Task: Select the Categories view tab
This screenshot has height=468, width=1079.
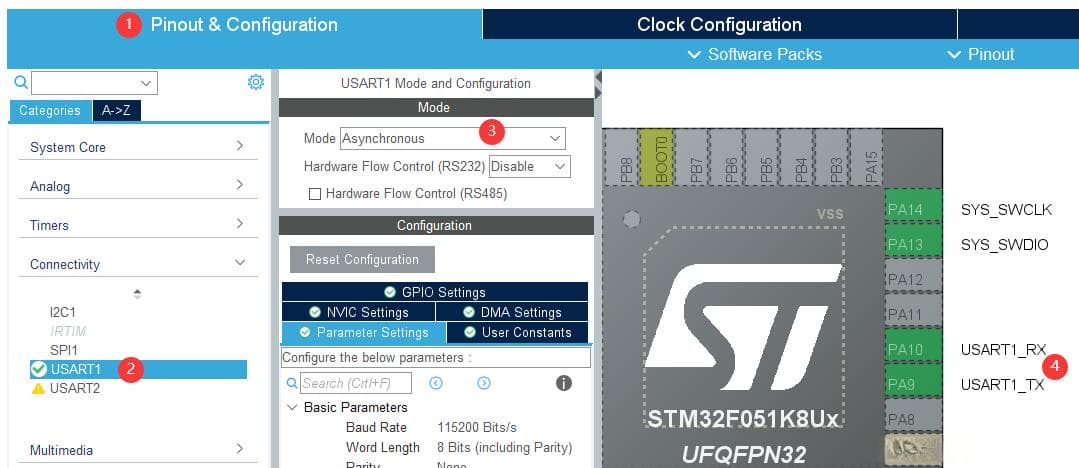Action: tap(50, 110)
